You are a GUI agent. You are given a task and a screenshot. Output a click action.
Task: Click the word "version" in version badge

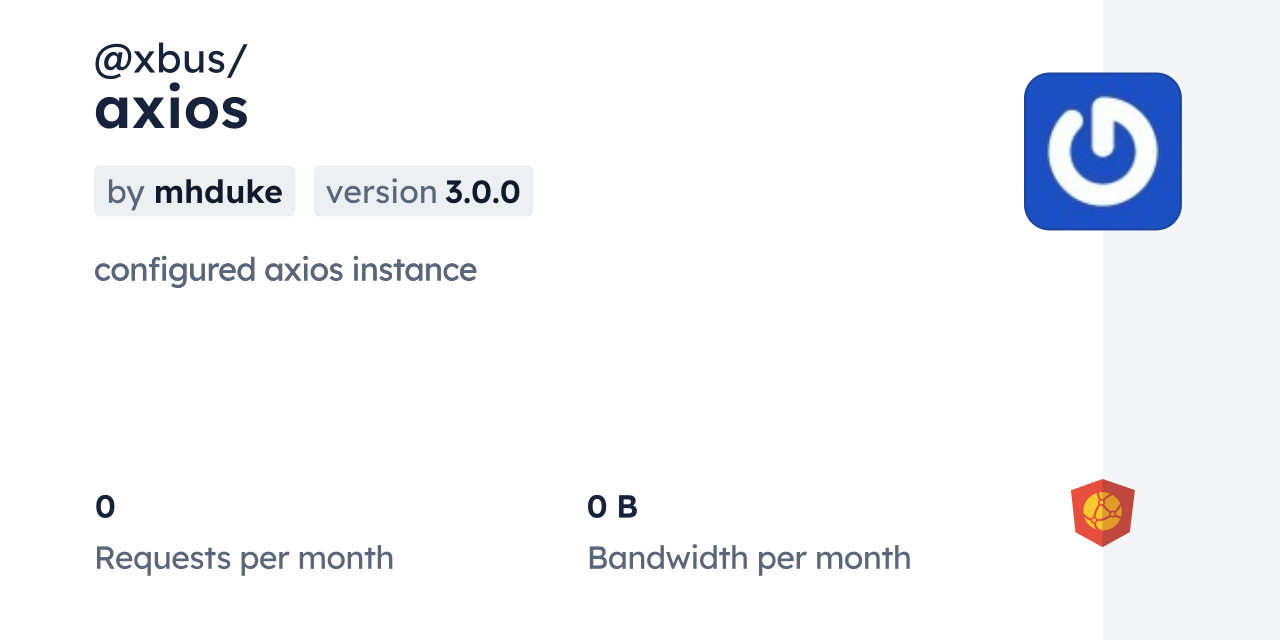381,191
